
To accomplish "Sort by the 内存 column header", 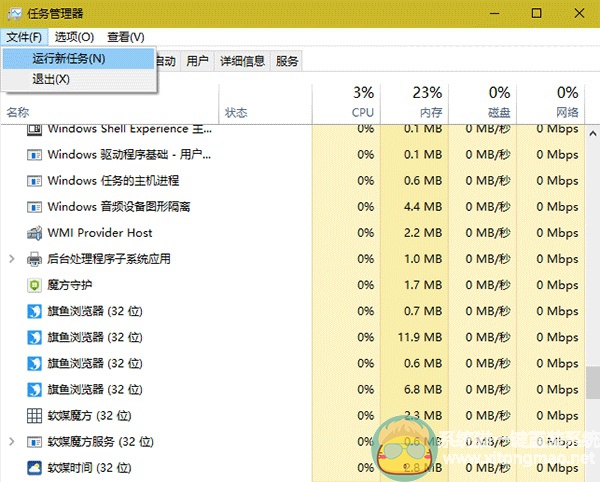I will 414,104.
